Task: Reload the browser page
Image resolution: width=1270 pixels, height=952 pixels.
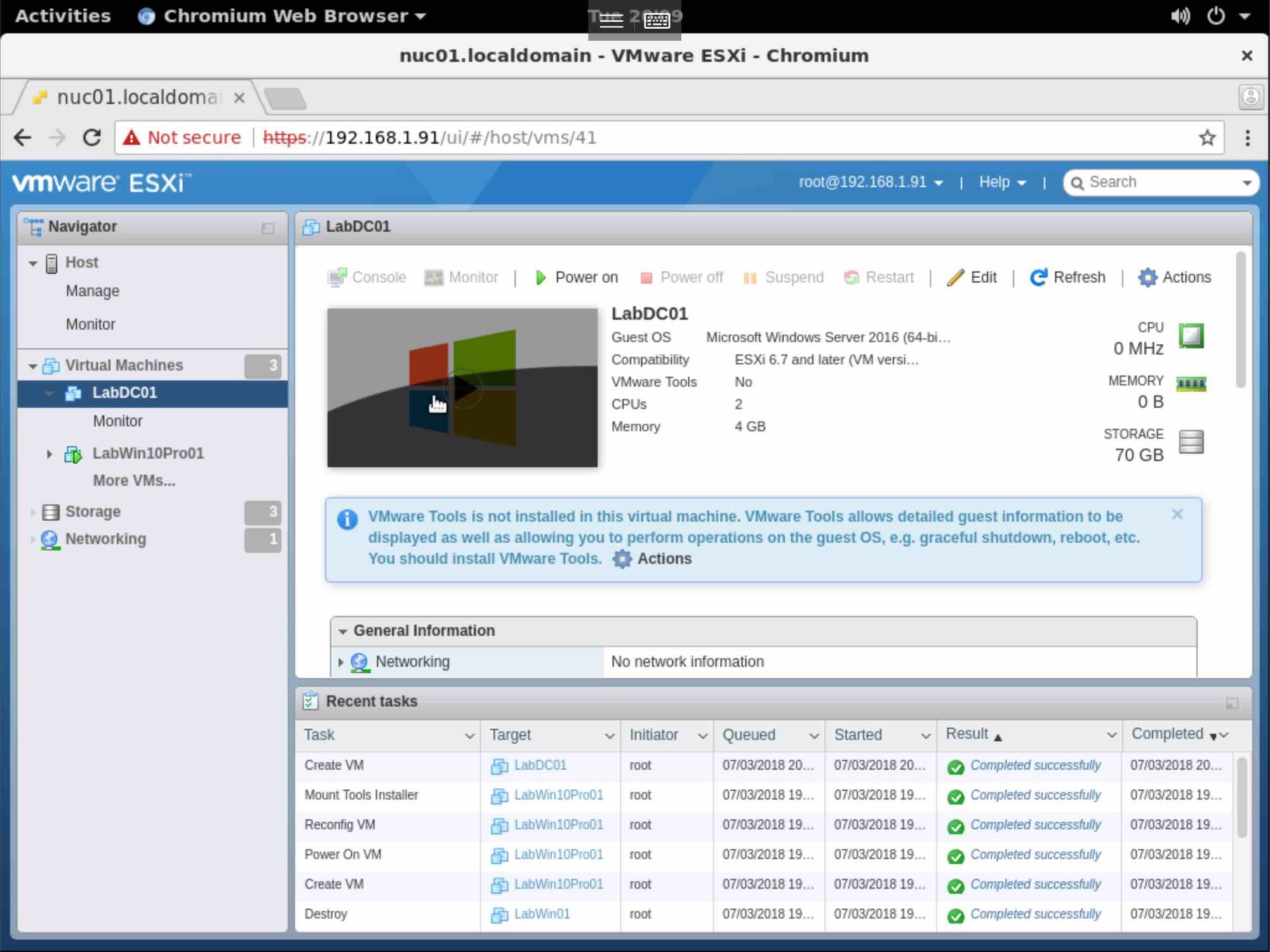Action: [92, 138]
